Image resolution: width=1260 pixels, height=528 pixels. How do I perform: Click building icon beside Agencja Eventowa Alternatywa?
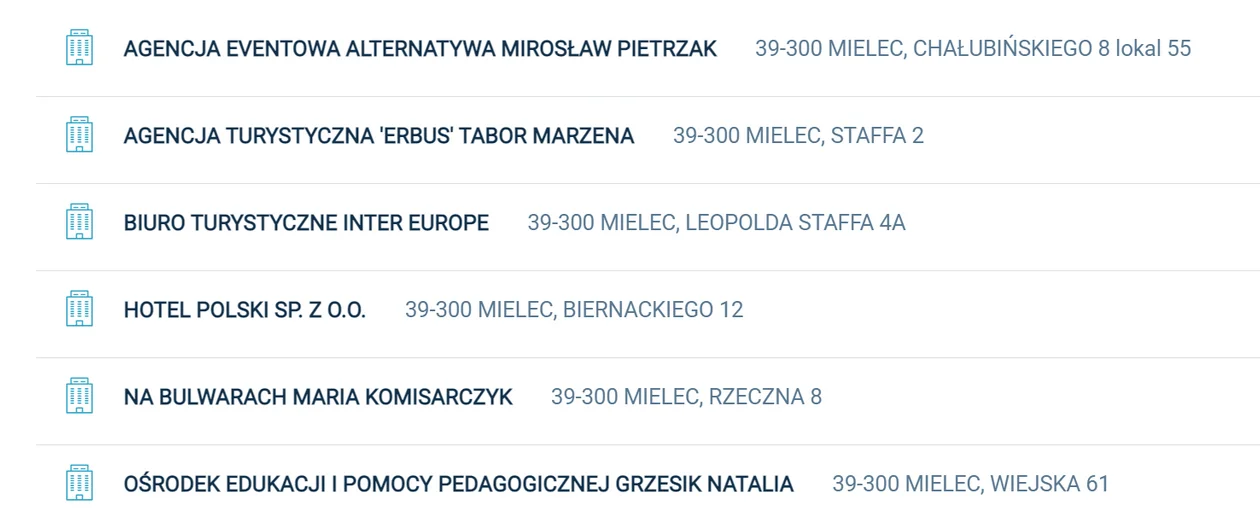tap(79, 48)
